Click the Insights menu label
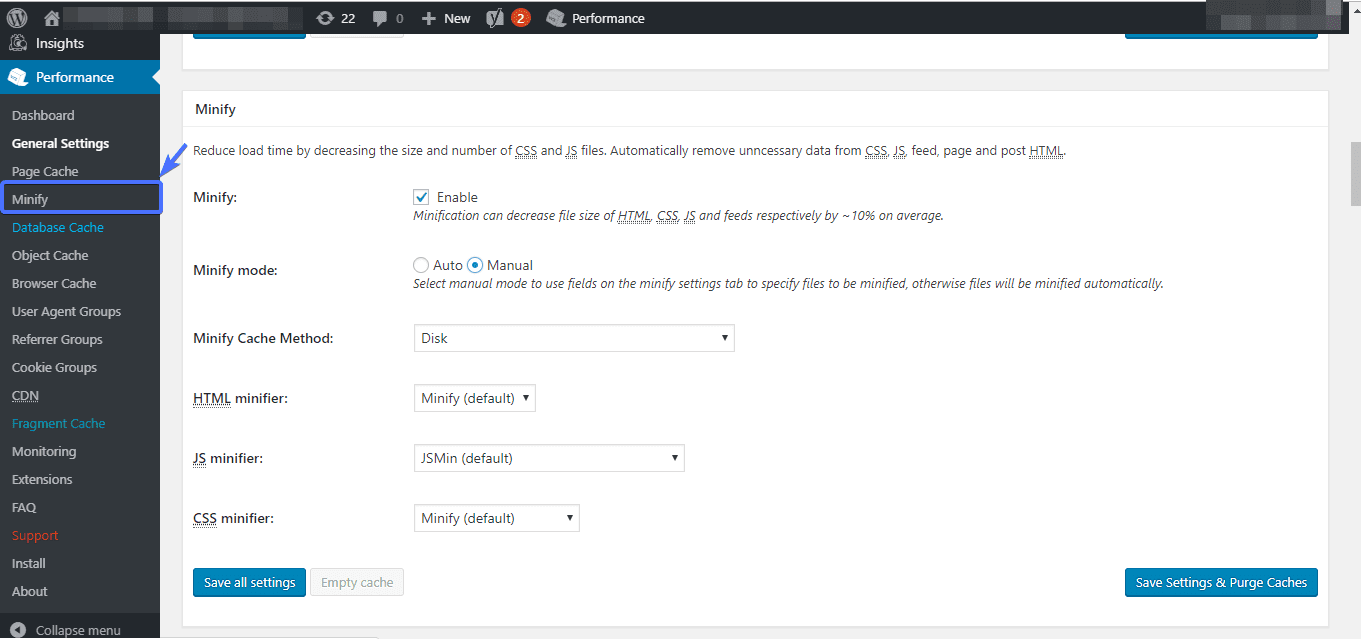The width and height of the screenshot is (1361, 639). [60, 43]
